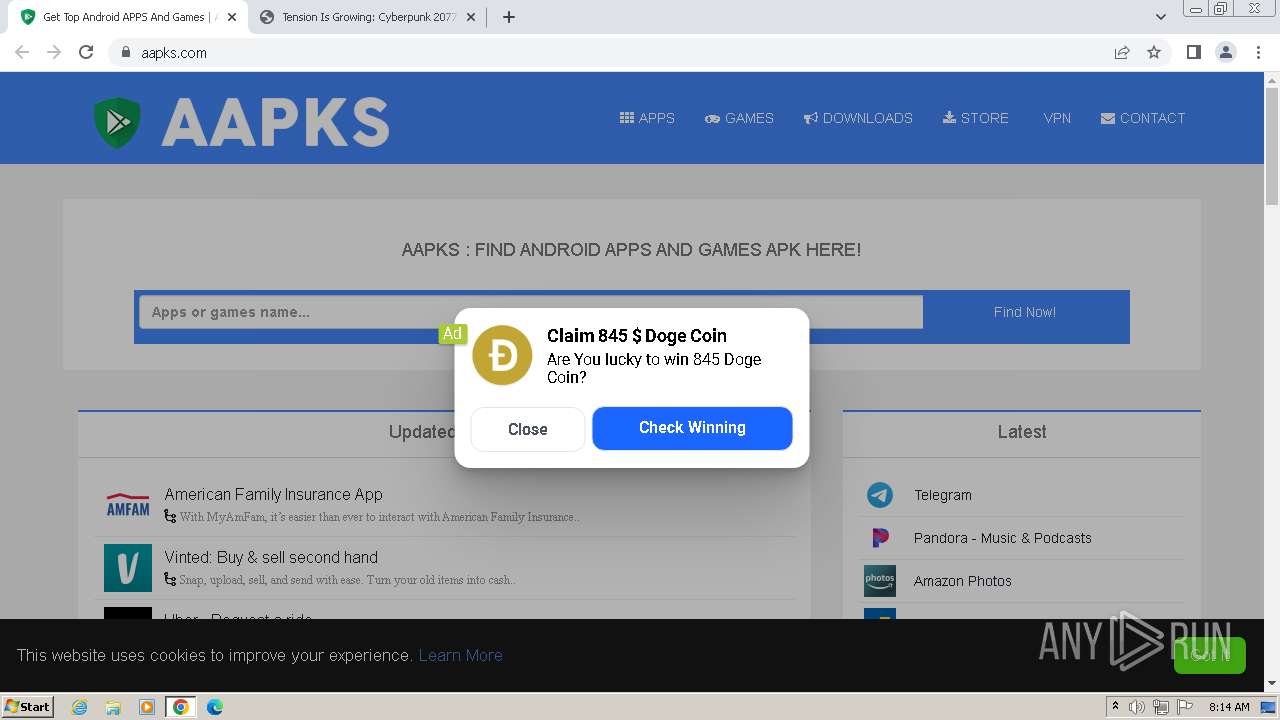Open File Explorer from taskbar

pos(113,707)
